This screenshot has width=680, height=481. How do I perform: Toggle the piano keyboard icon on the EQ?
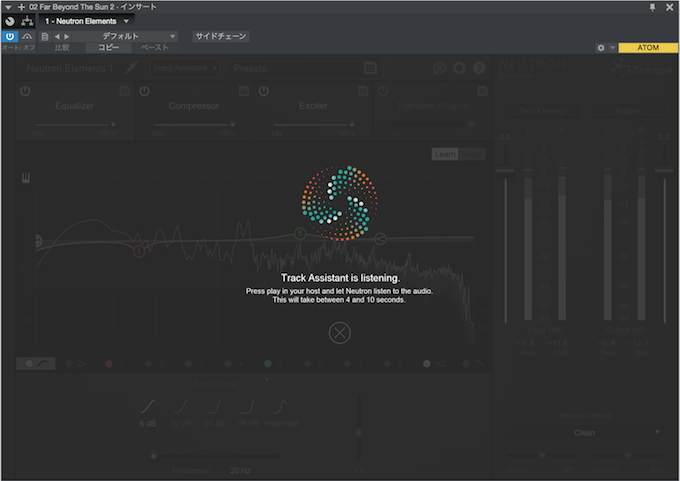coord(26,177)
